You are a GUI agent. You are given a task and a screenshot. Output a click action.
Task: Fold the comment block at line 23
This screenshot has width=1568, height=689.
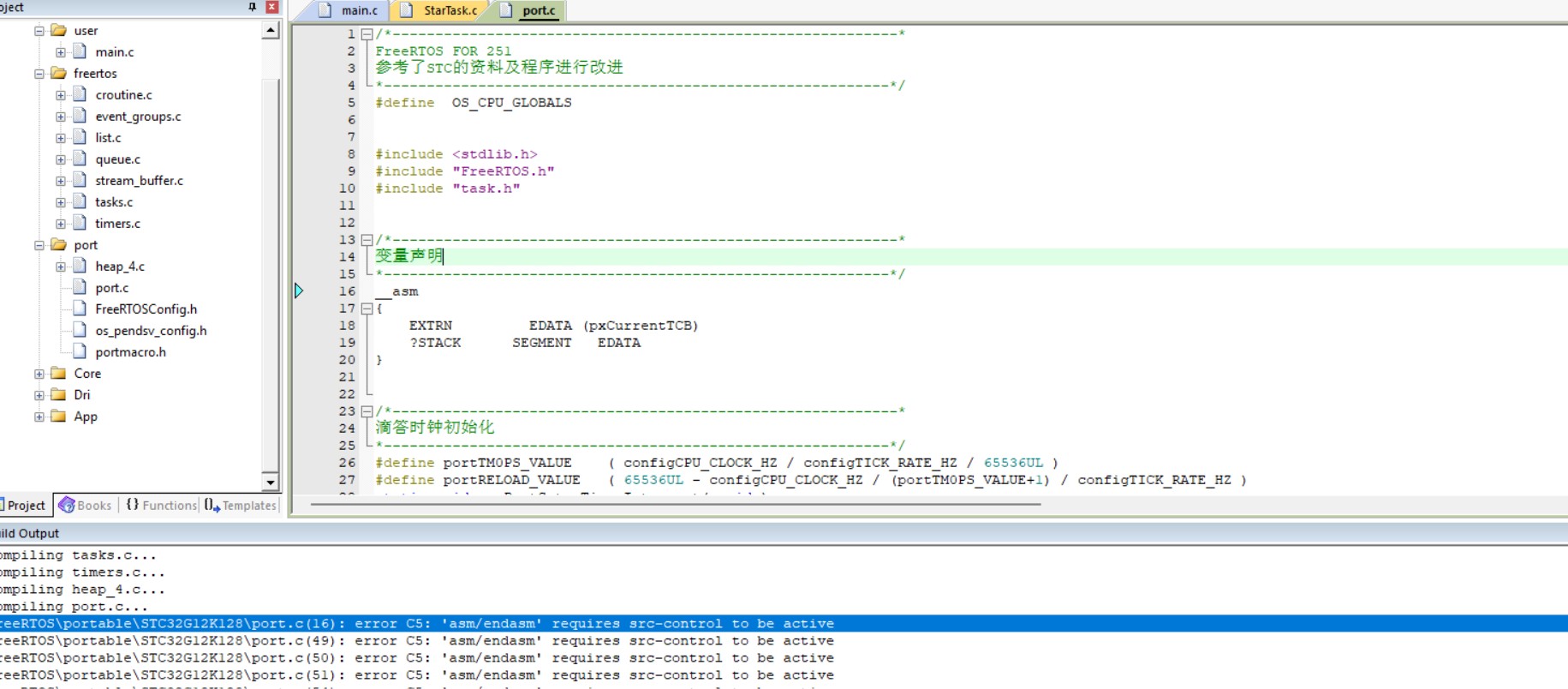(x=367, y=411)
